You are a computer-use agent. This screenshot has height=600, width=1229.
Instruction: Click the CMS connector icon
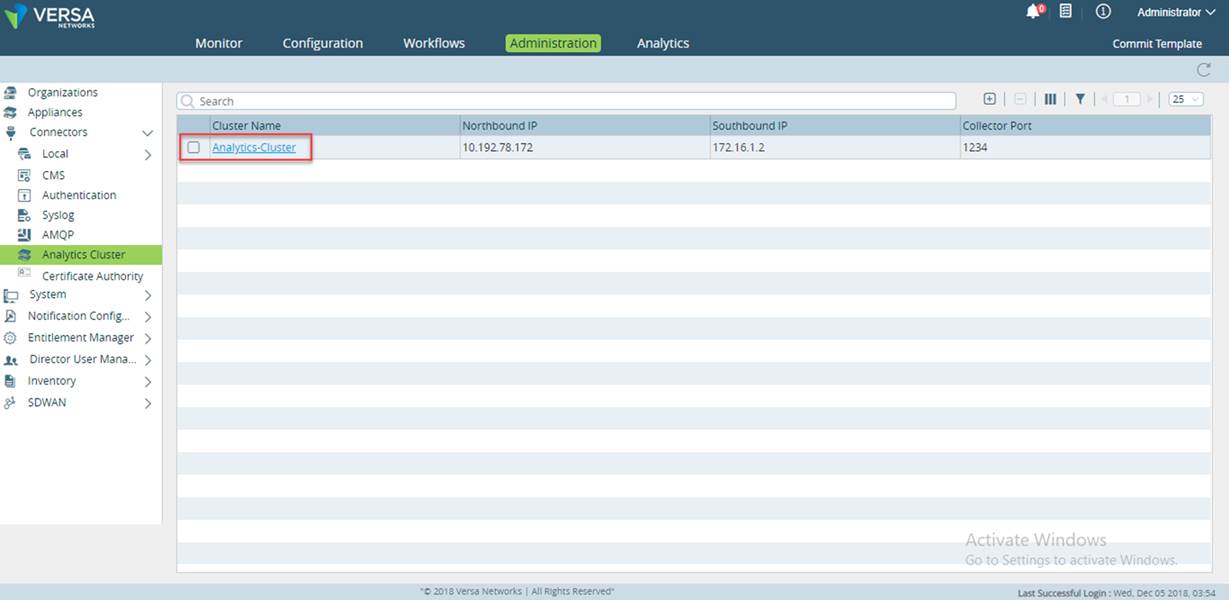pyautogui.click(x=25, y=175)
